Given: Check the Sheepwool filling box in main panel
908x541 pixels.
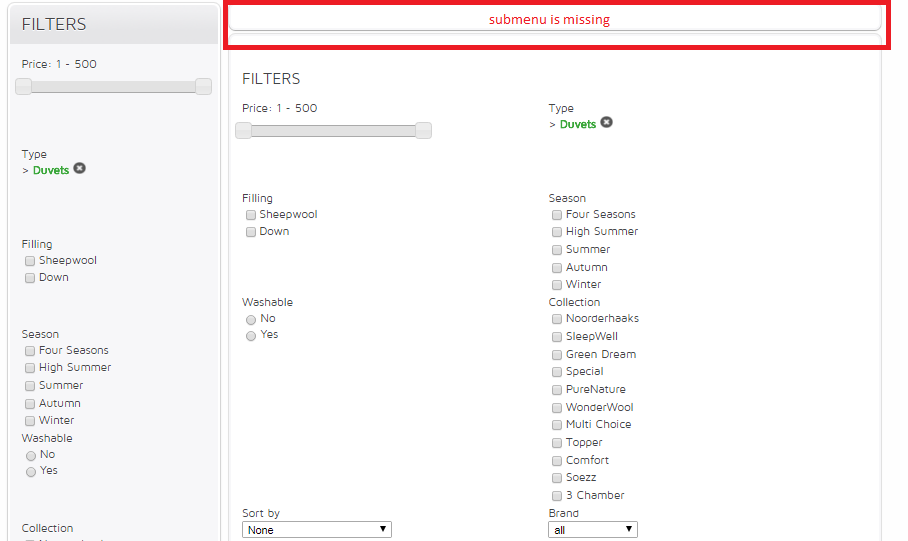Looking at the screenshot, I should click(251, 215).
